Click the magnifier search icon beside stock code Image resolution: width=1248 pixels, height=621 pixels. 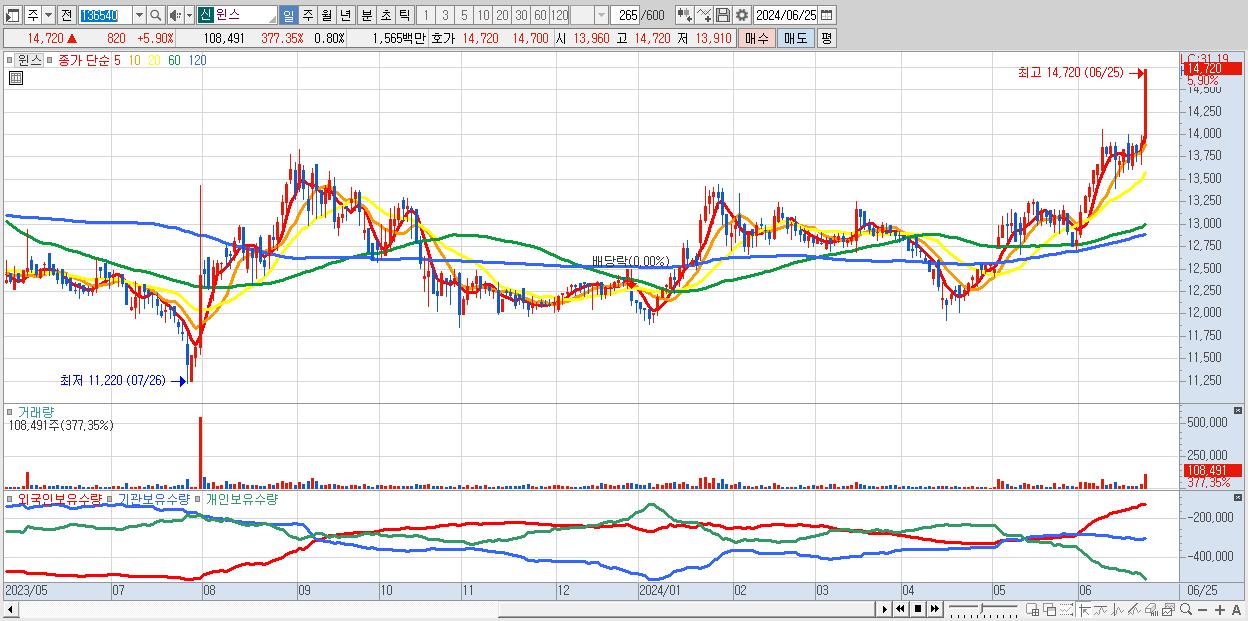[x=156, y=15]
